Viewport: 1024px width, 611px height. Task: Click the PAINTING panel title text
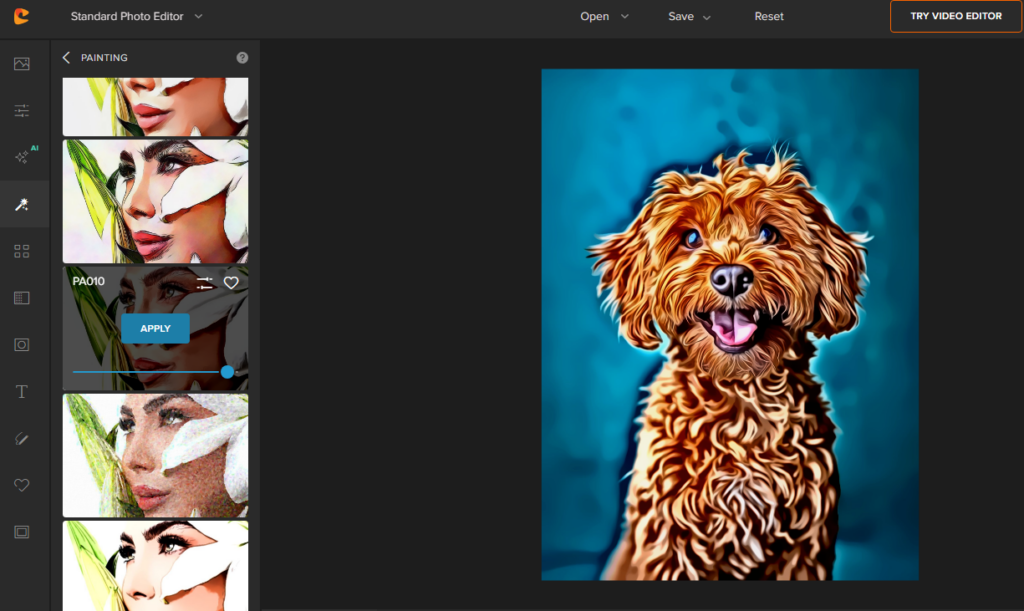point(104,57)
